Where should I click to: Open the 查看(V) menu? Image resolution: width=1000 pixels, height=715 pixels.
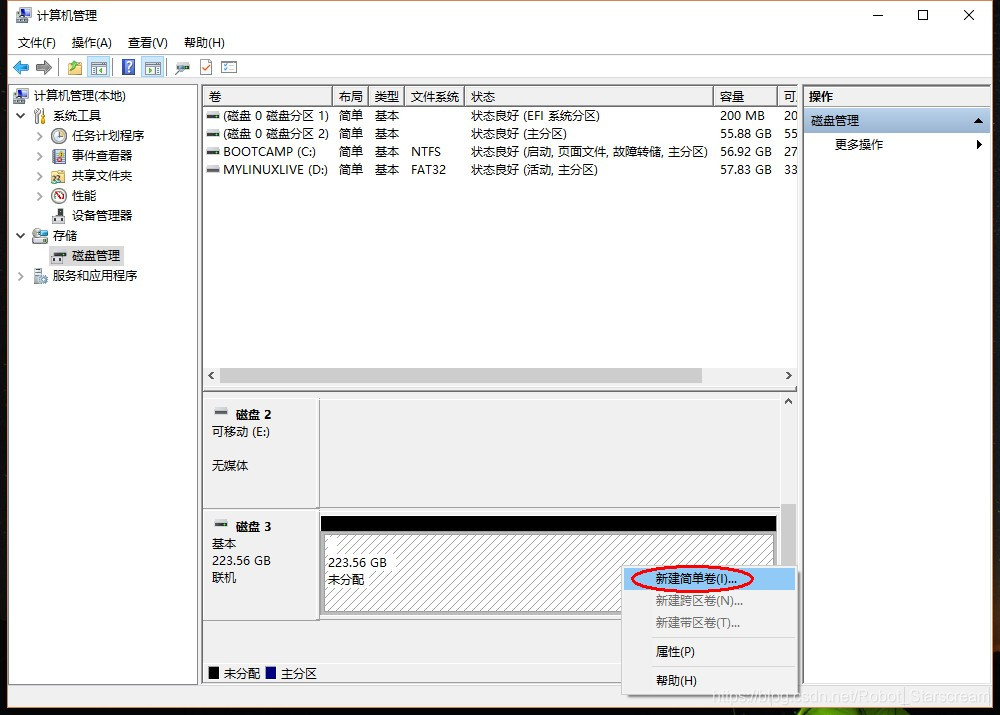click(x=147, y=43)
